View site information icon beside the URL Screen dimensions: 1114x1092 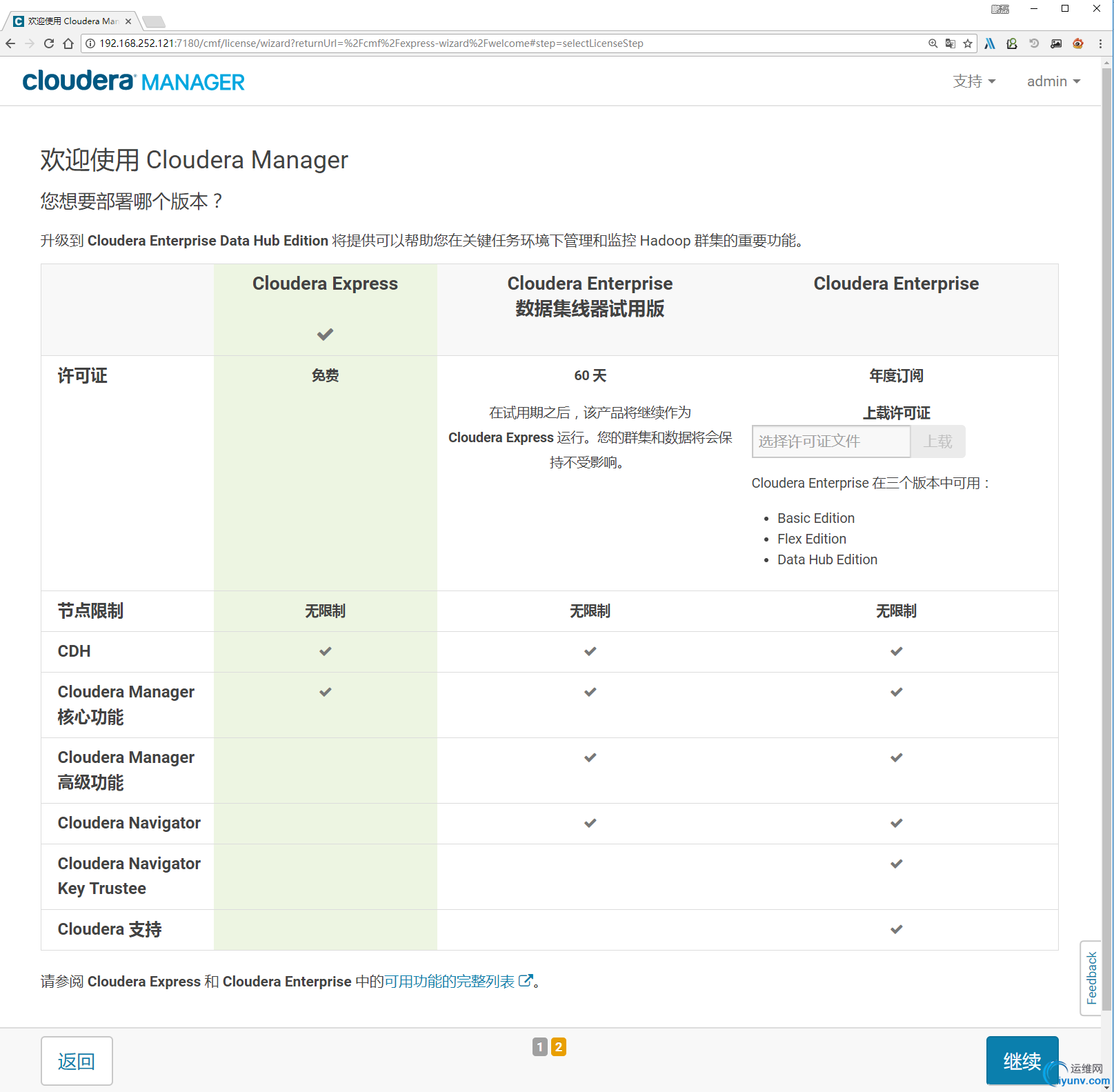click(x=90, y=43)
